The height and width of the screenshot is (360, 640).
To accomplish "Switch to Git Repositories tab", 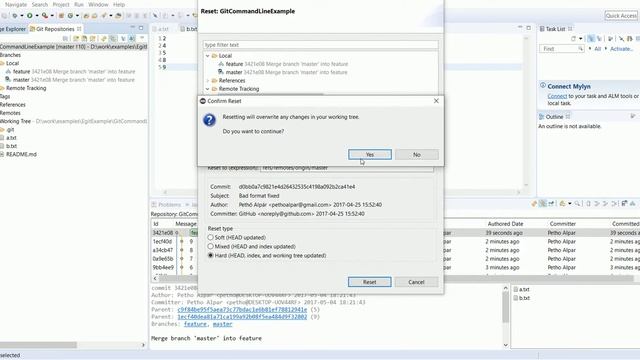I will pyautogui.click(x=54, y=29).
